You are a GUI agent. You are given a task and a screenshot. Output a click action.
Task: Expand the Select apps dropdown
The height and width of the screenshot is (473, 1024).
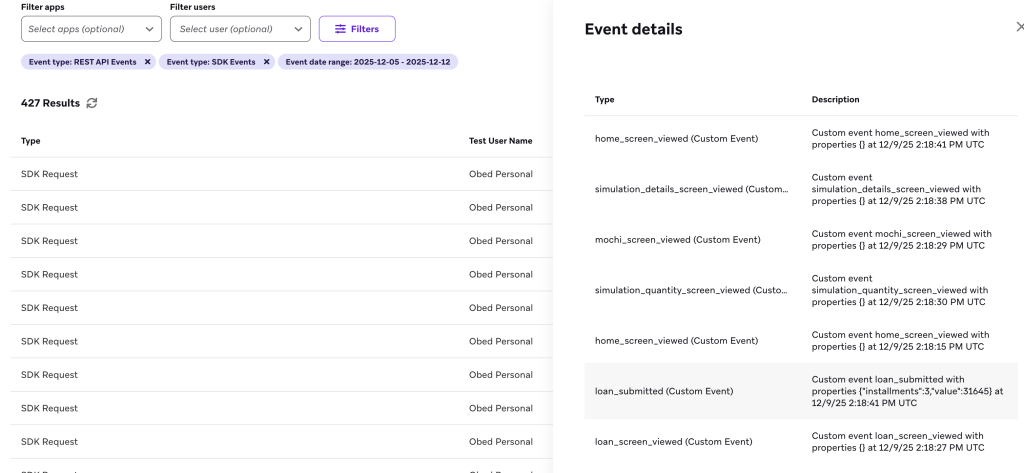click(91, 29)
